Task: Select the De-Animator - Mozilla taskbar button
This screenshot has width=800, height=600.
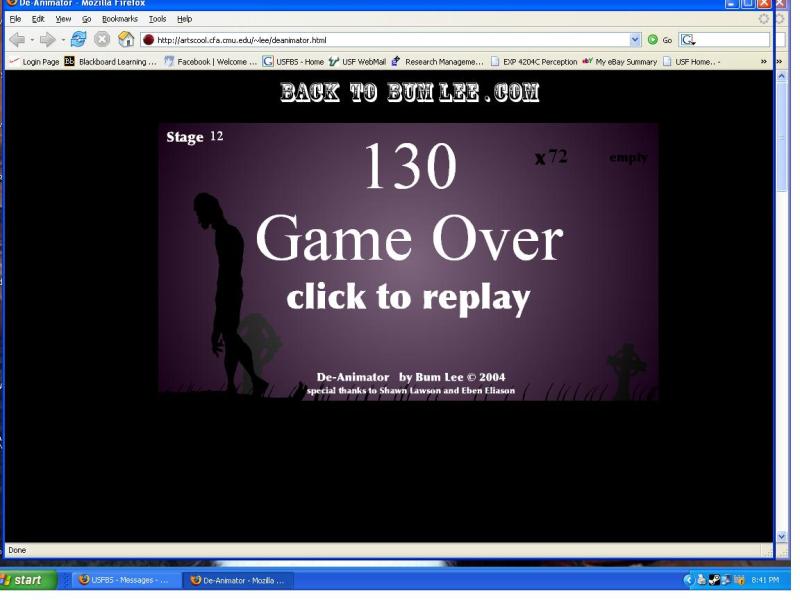Action: coord(240,580)
